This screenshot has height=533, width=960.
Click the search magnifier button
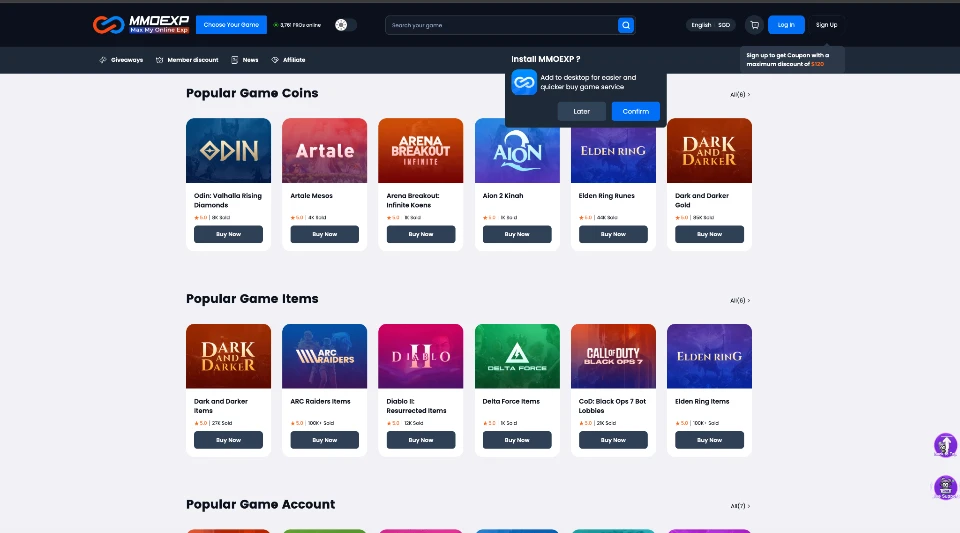tap(625, 25)
